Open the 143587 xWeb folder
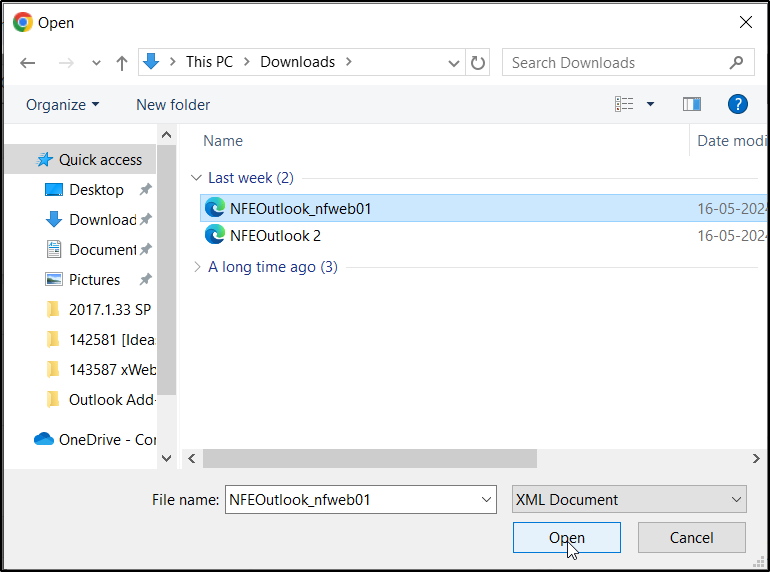This screenshot has width=770, height=572. 112,369
